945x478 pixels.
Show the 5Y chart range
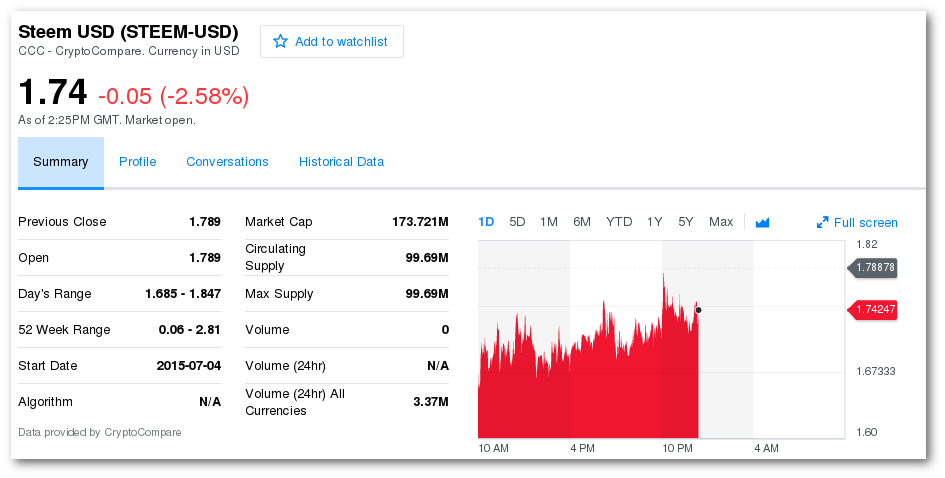click(686, 222)
